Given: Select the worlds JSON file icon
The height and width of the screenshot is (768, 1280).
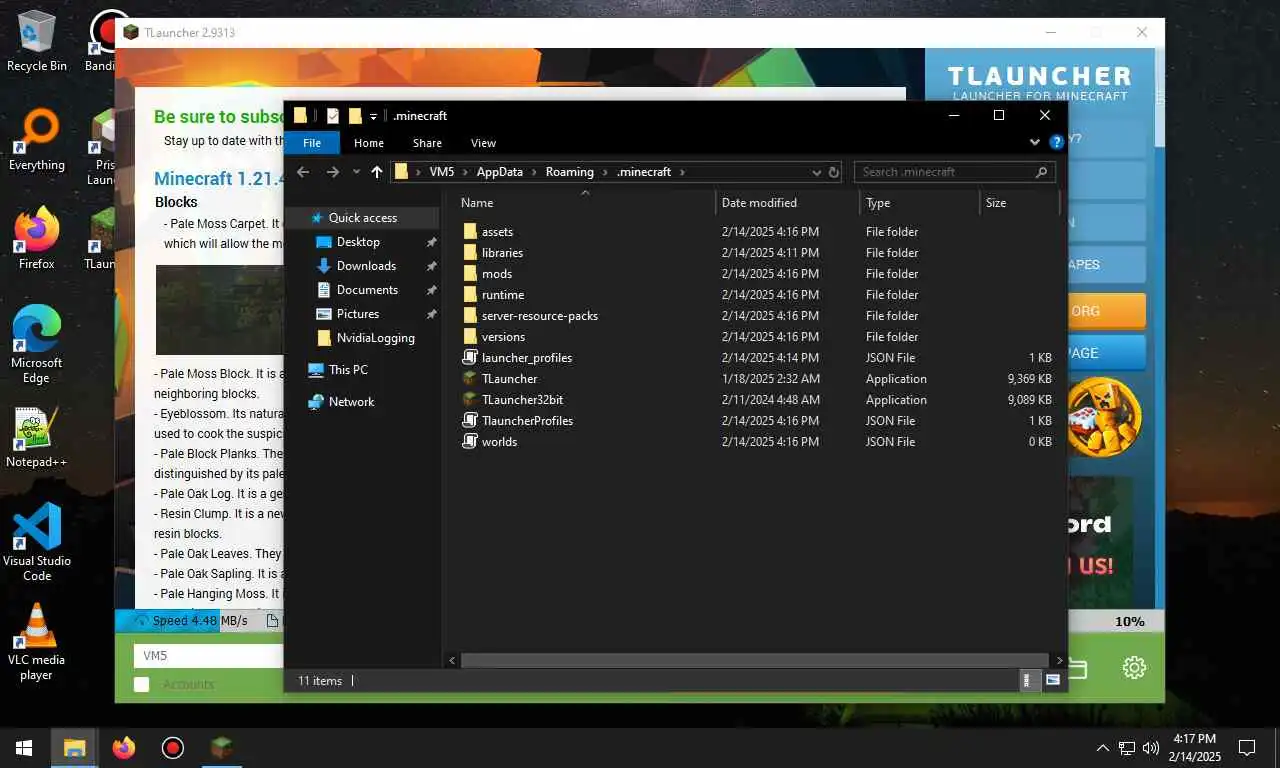Looking at the screenshot, I should pyautogui.click(x=470, y=442).
